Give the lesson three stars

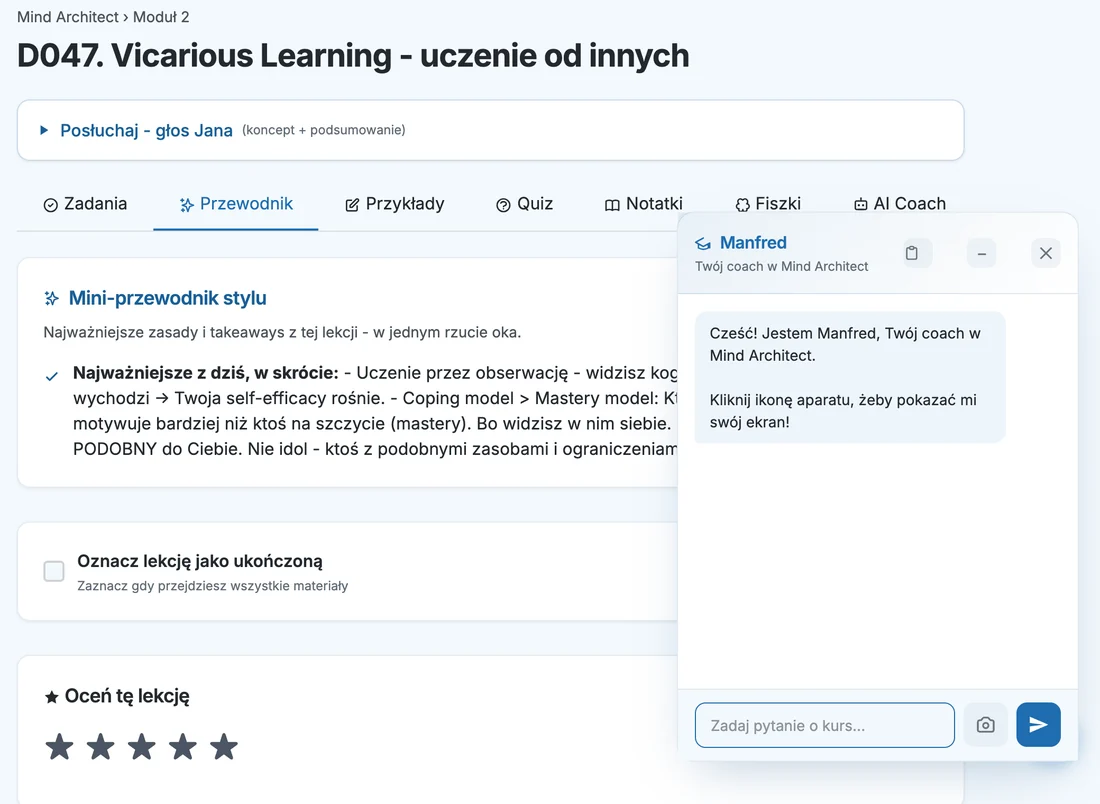pos(142,746)
